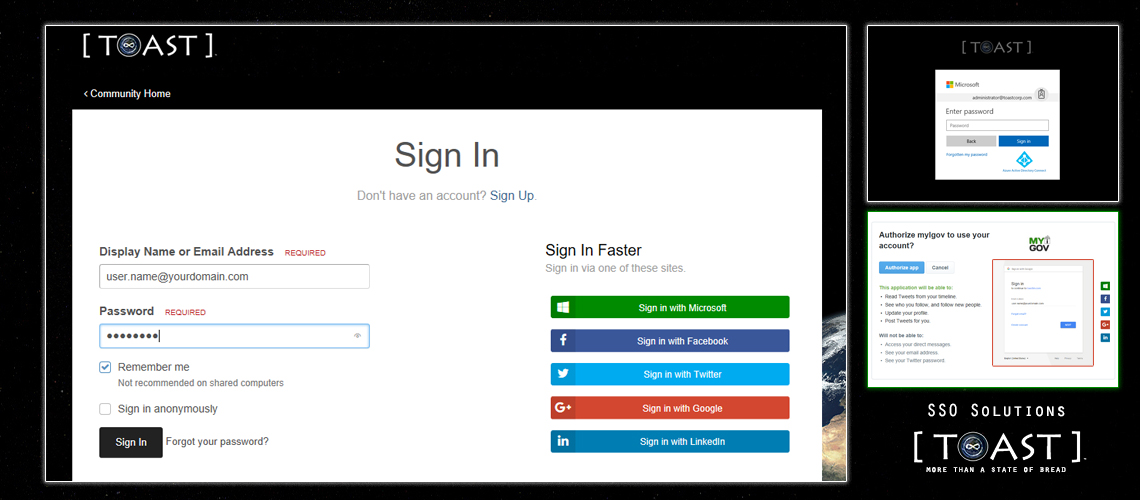This screenshot has width=1140, height=500.
Task: Click the Enter password field in Microsoft dialog
Action: pyautogui.click(x=998, y=125)
